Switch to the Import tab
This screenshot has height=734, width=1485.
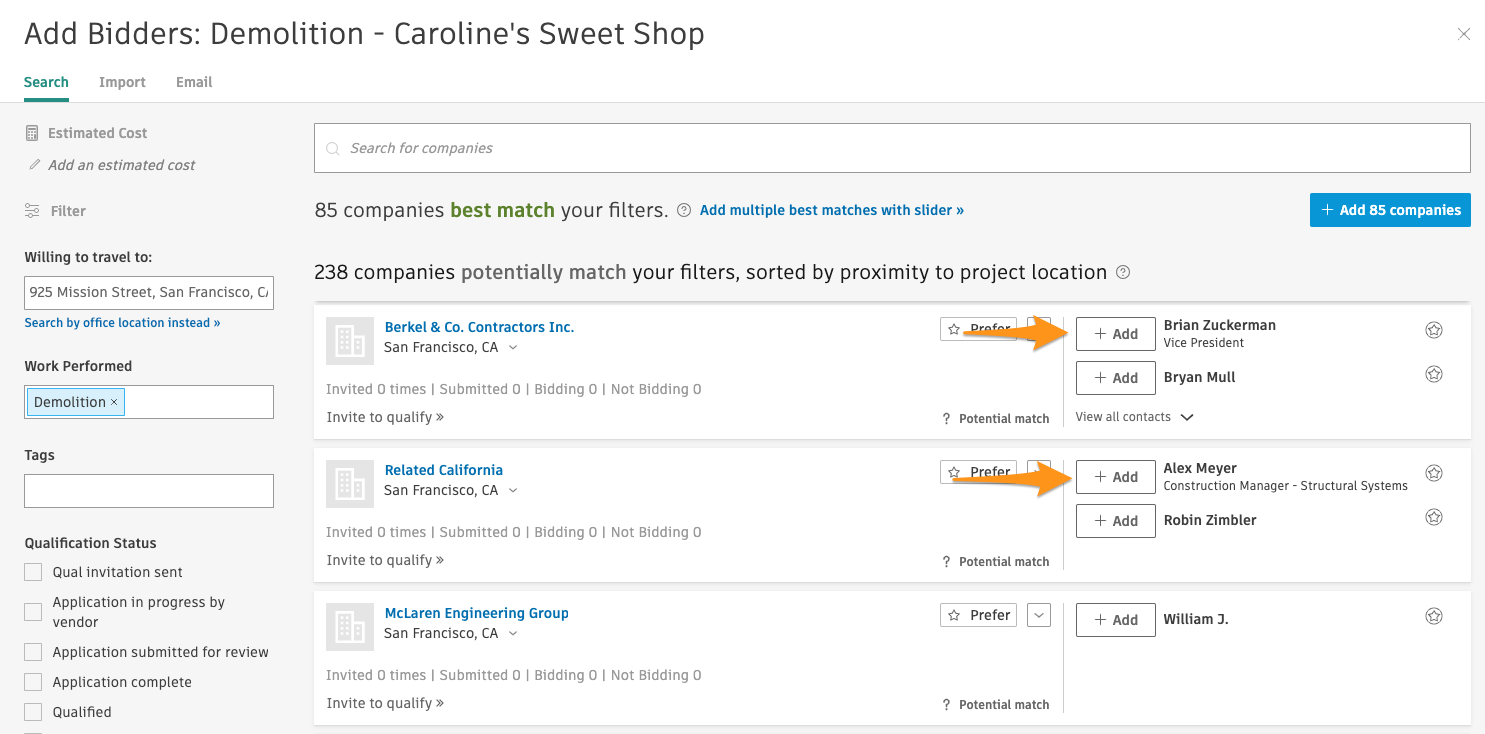tap(122, 82)
